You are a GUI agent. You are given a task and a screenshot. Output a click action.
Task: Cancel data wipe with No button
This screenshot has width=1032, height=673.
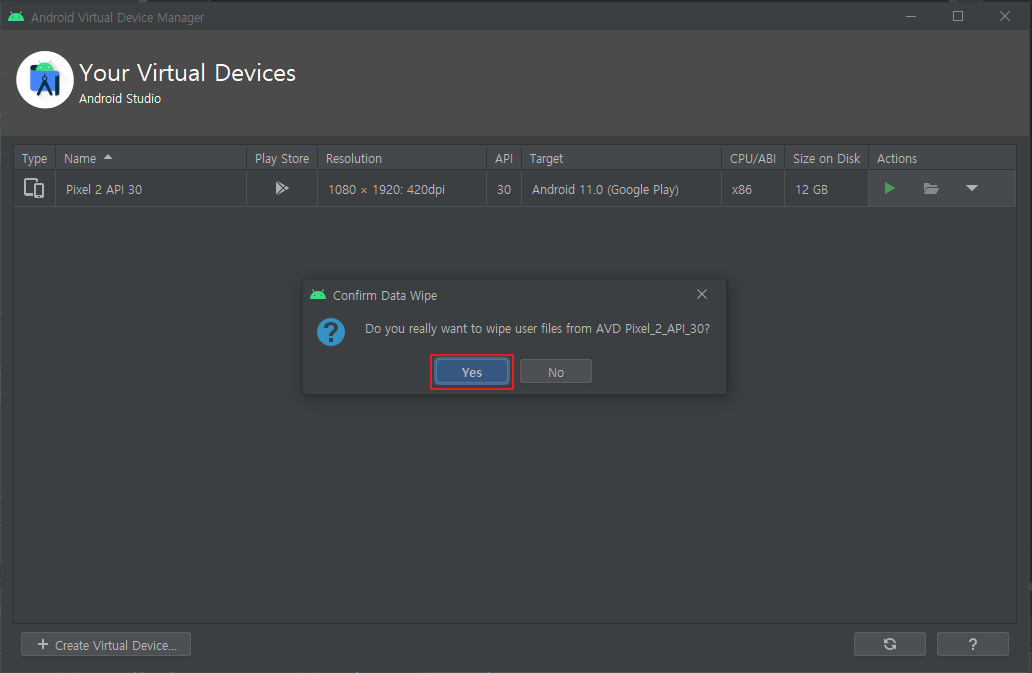[x=555, y=372]
